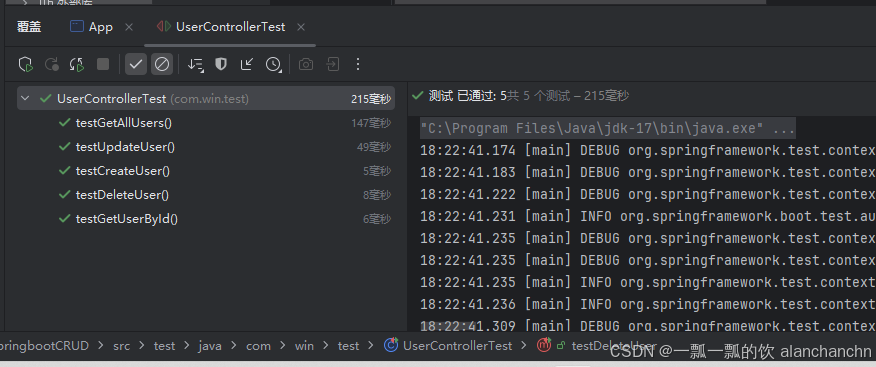The width and height of the screenshot is (876, 367).
Task: Stop the running process
Action: click(x=103, y=64)
